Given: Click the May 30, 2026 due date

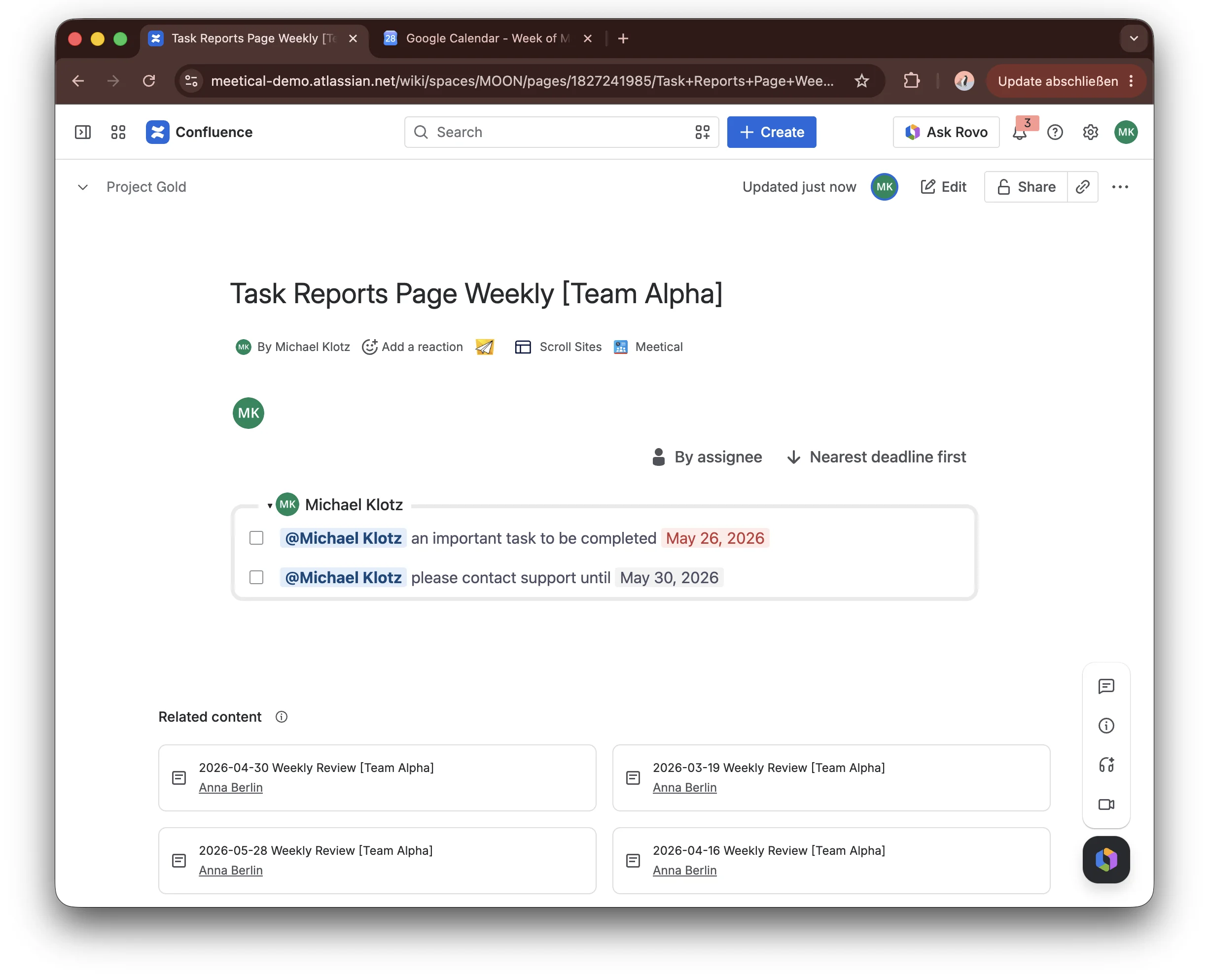Looking at the screenshot, I should 669,577.
